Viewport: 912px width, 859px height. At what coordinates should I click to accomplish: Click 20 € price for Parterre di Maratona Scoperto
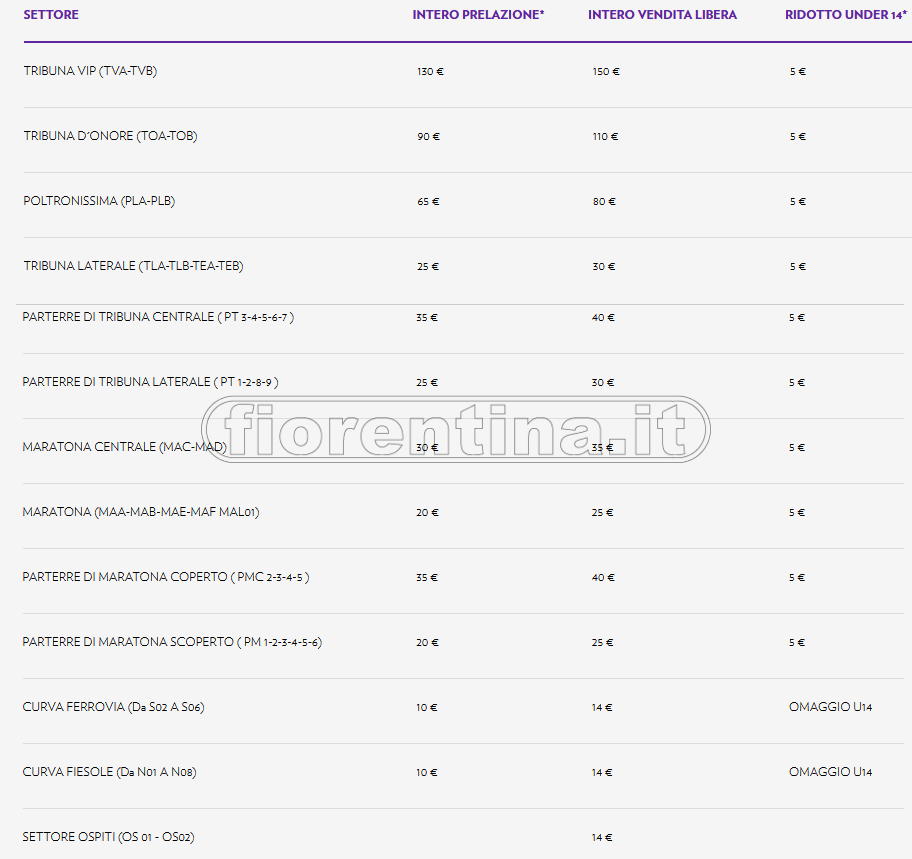click(428, 643)
